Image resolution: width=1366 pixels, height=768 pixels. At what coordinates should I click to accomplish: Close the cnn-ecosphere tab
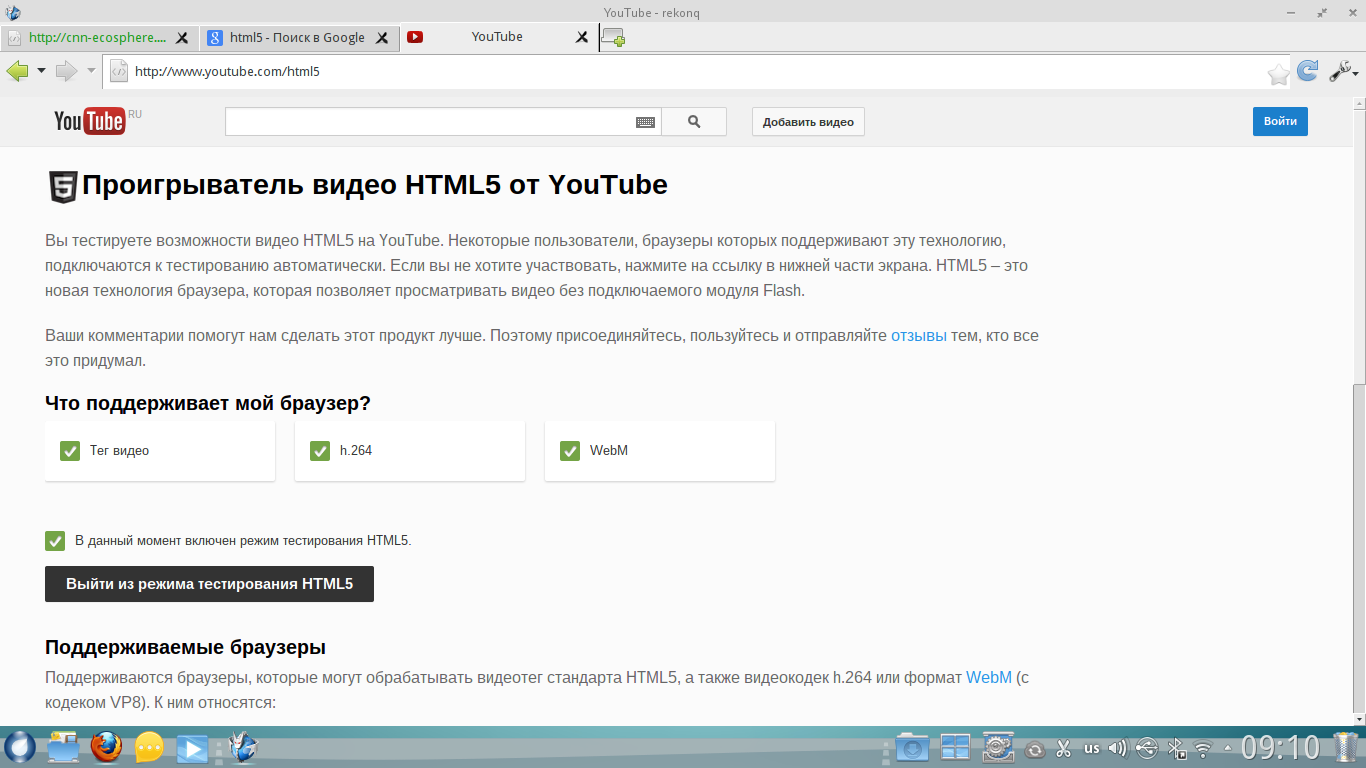pyautogui.click(x=182, y=38)
